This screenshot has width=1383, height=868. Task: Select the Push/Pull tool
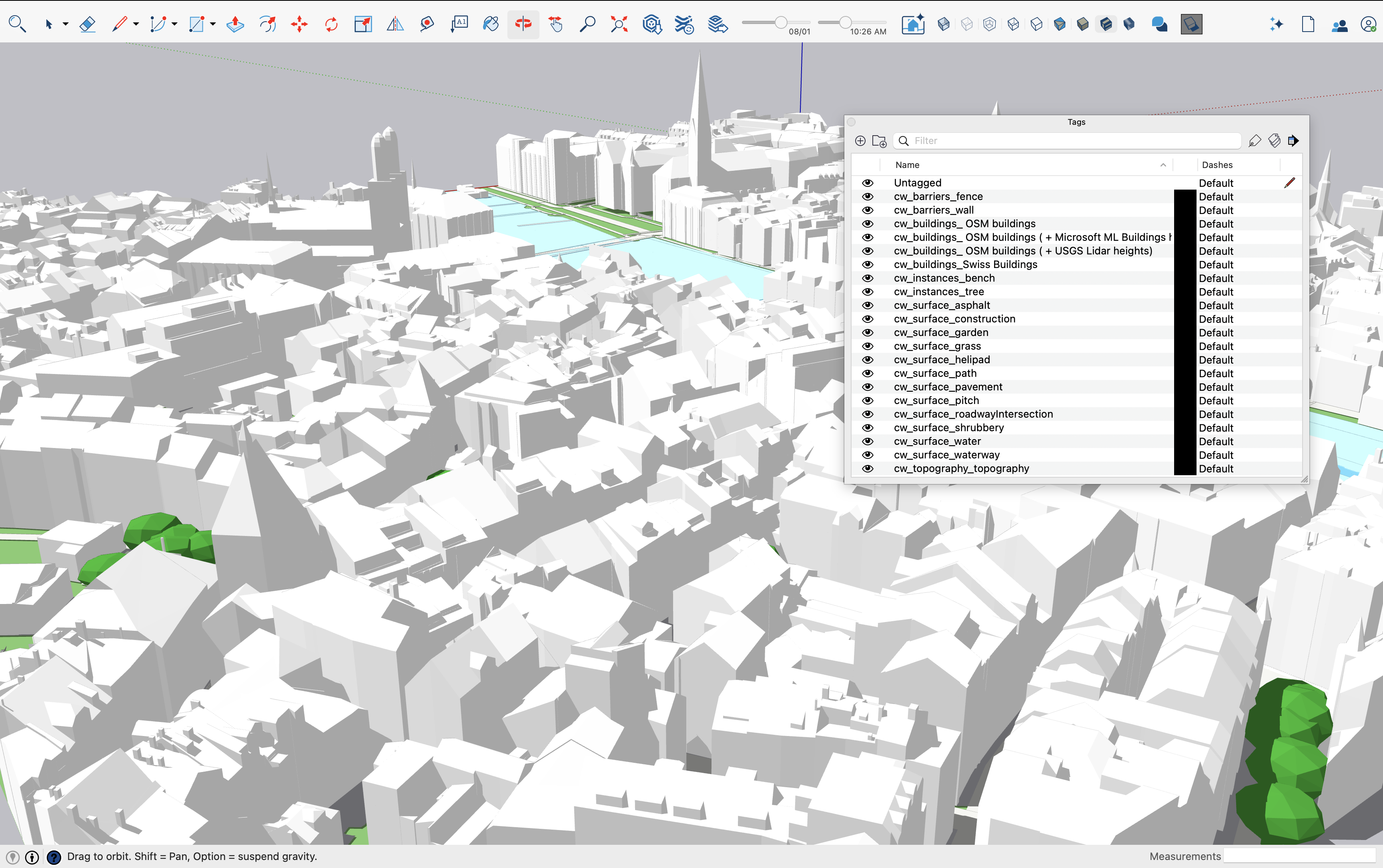pyautogui.click(x=235, y=24)
